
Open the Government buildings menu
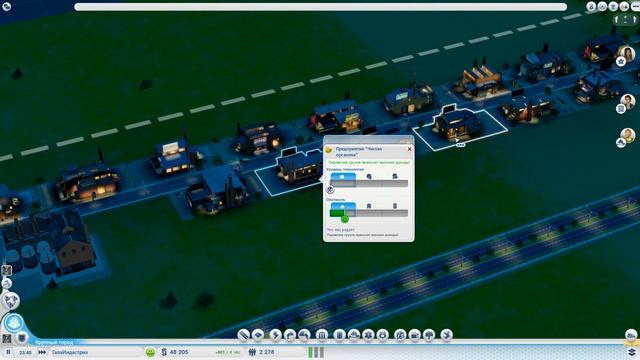tap(322, 335)
